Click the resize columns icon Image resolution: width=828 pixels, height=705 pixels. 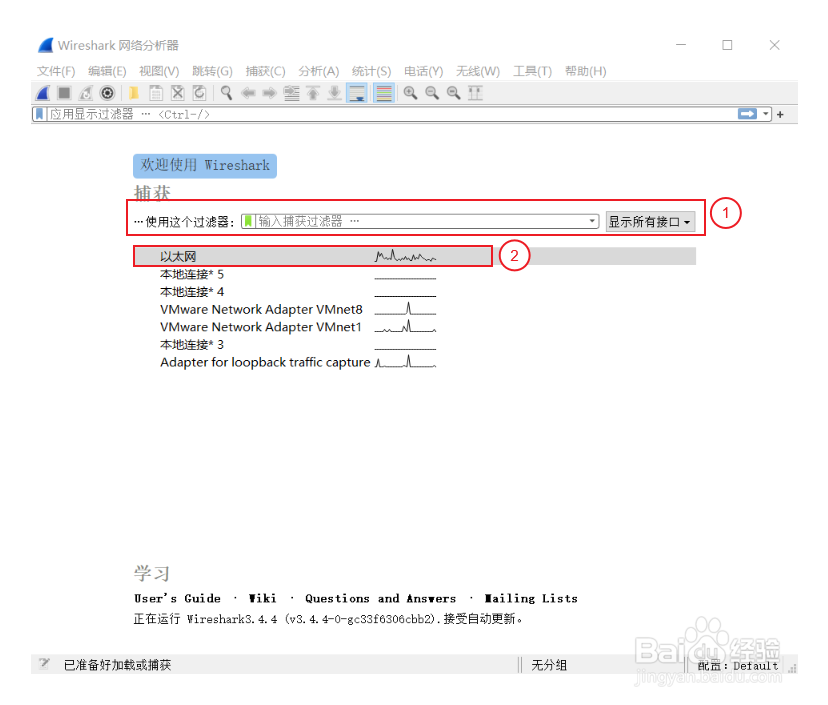(475, 93)
